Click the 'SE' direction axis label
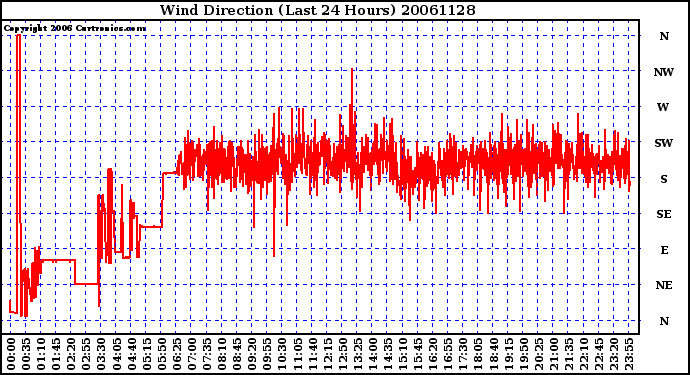 tap(664, 214)
